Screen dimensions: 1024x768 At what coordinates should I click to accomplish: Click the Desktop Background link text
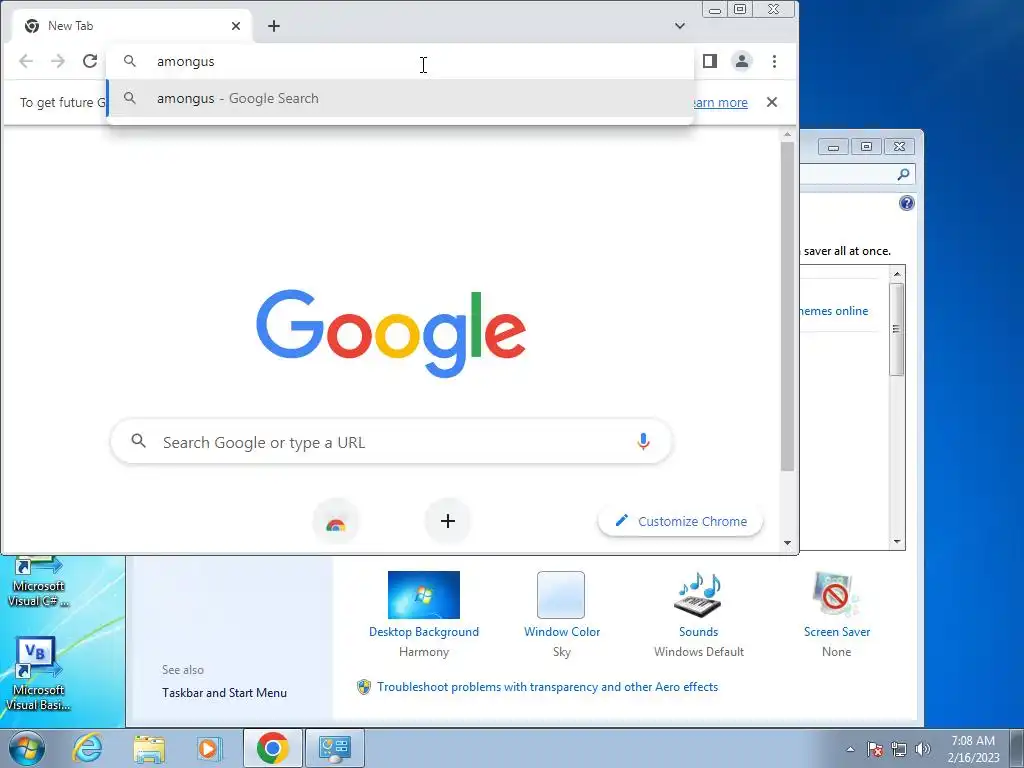tap(424, 632)
